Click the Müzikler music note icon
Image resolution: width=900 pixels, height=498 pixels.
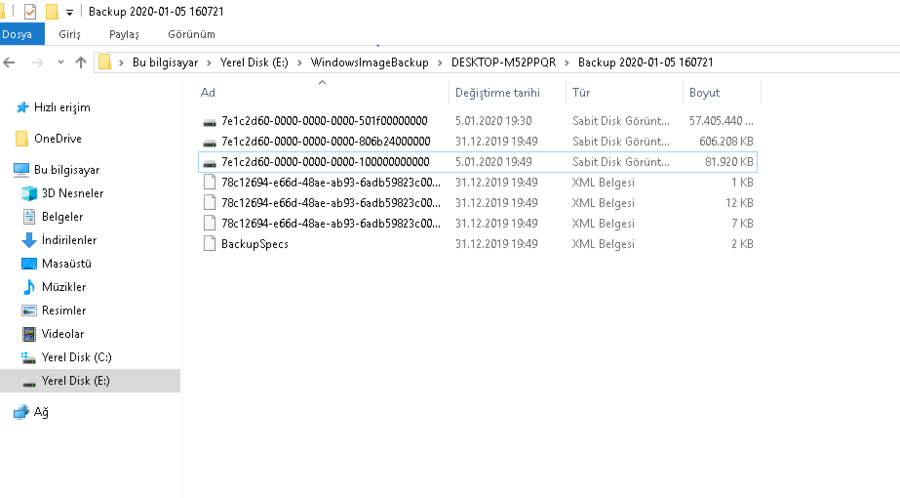pos(29,287)
